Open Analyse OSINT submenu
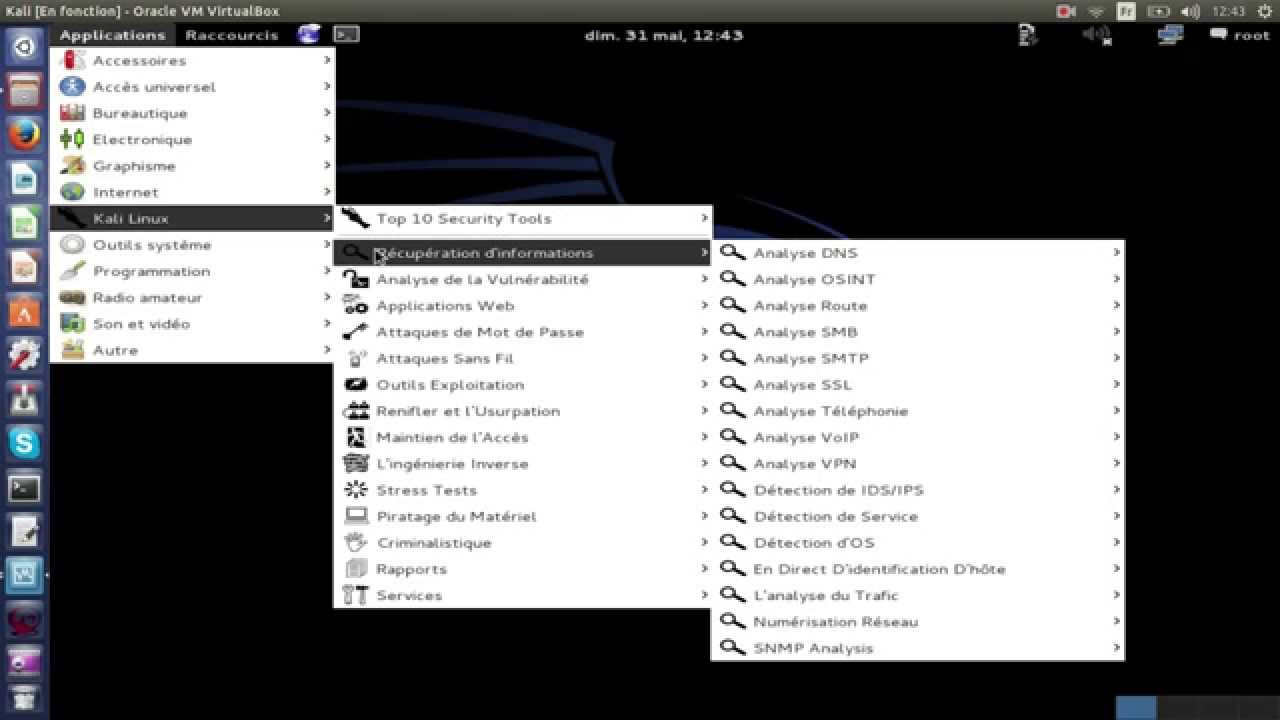1280x720 pixels. (918, 279)
